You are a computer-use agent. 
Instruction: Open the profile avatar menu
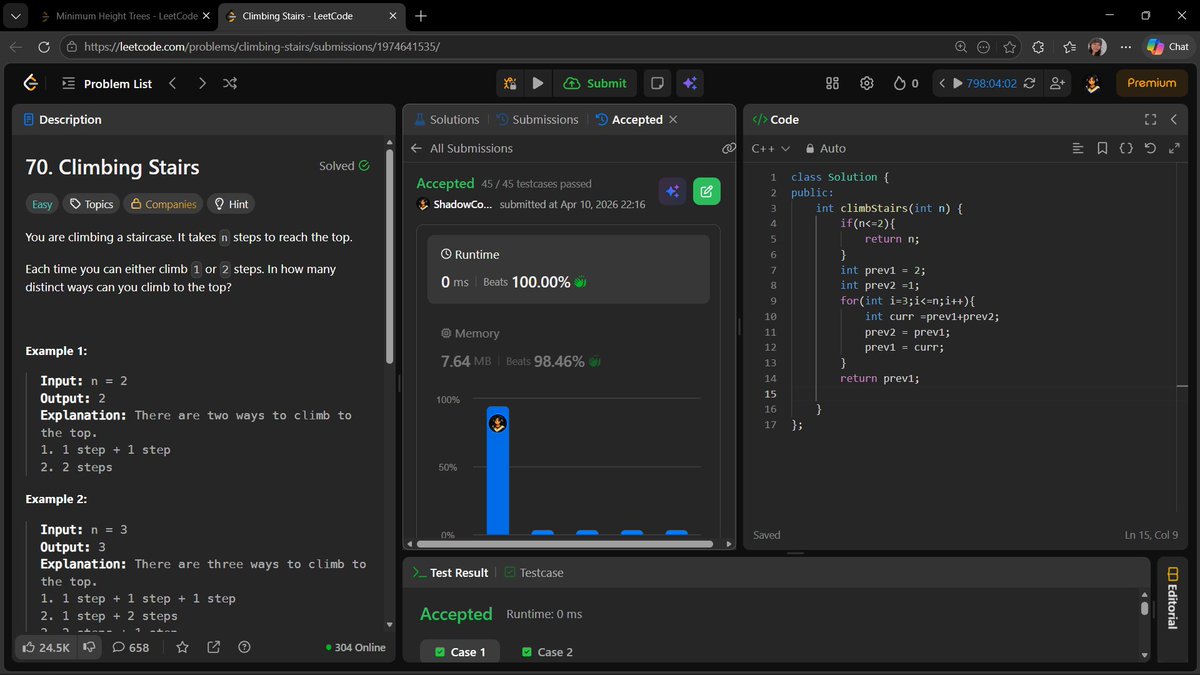click(1093, 84)
